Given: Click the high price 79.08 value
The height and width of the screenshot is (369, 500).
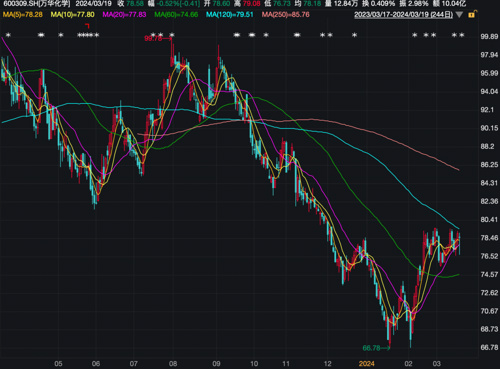Looking at the screenshot, I should click(251, 4).
